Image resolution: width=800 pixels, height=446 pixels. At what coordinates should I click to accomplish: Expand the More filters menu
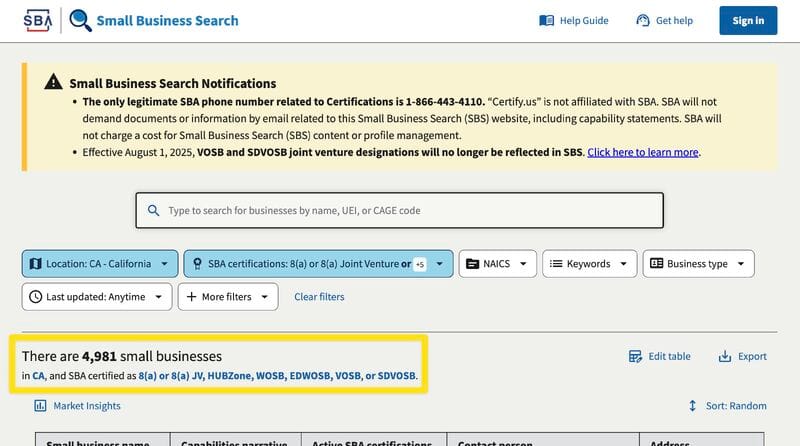[227, 297]
